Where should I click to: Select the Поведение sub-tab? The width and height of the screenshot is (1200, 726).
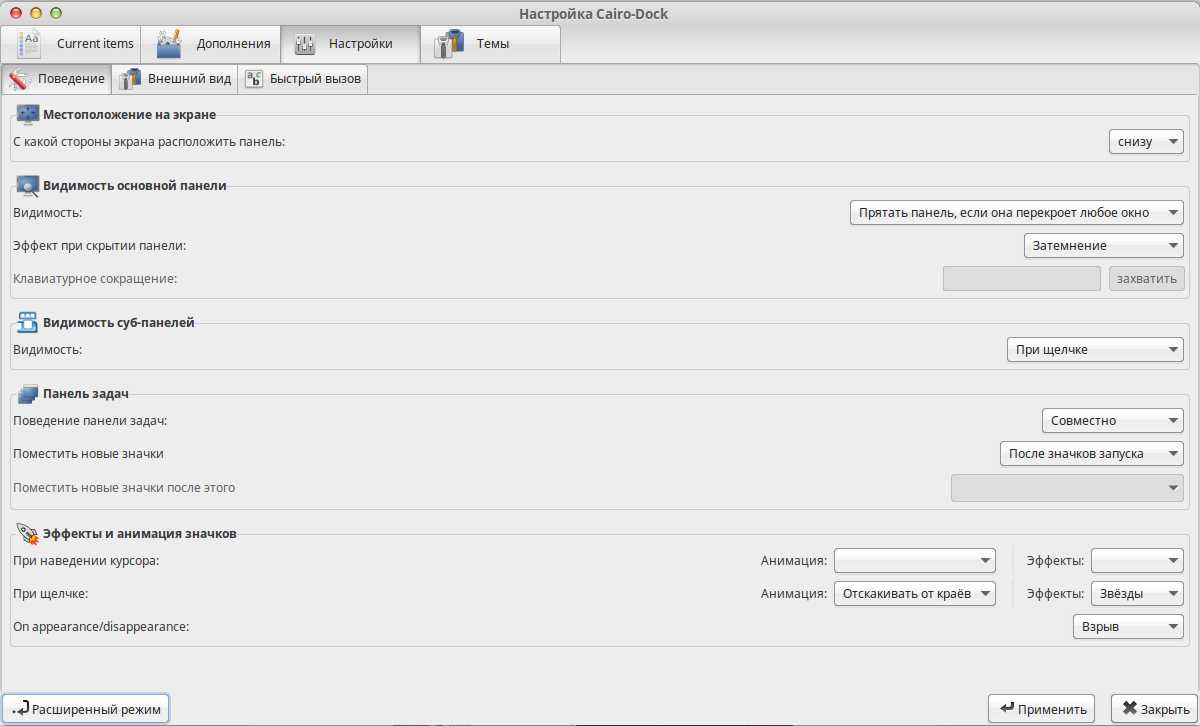57,79
